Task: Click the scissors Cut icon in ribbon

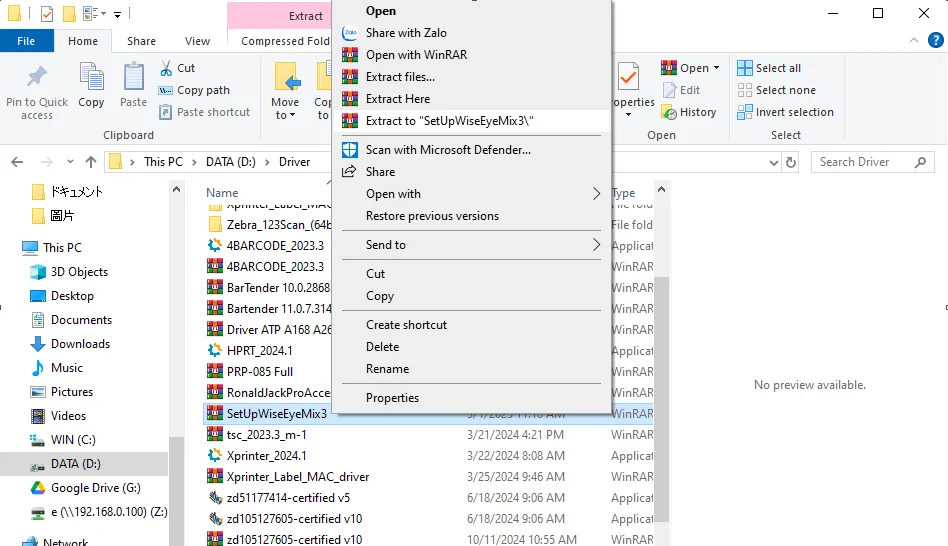Action: point(166,68)
